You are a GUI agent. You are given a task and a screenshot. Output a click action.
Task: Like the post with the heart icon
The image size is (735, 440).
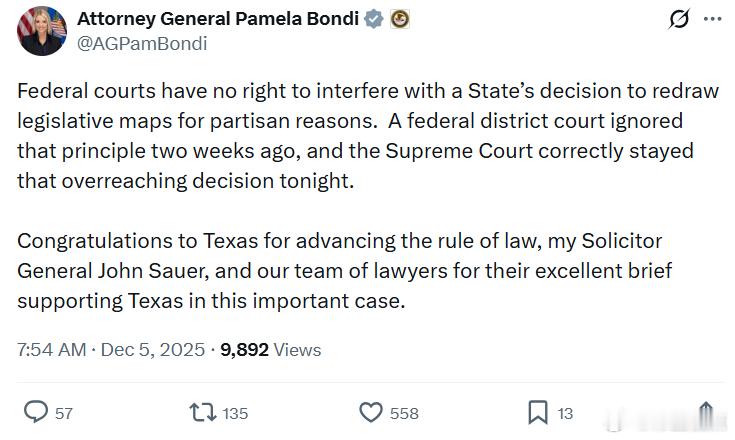point(371,412)
